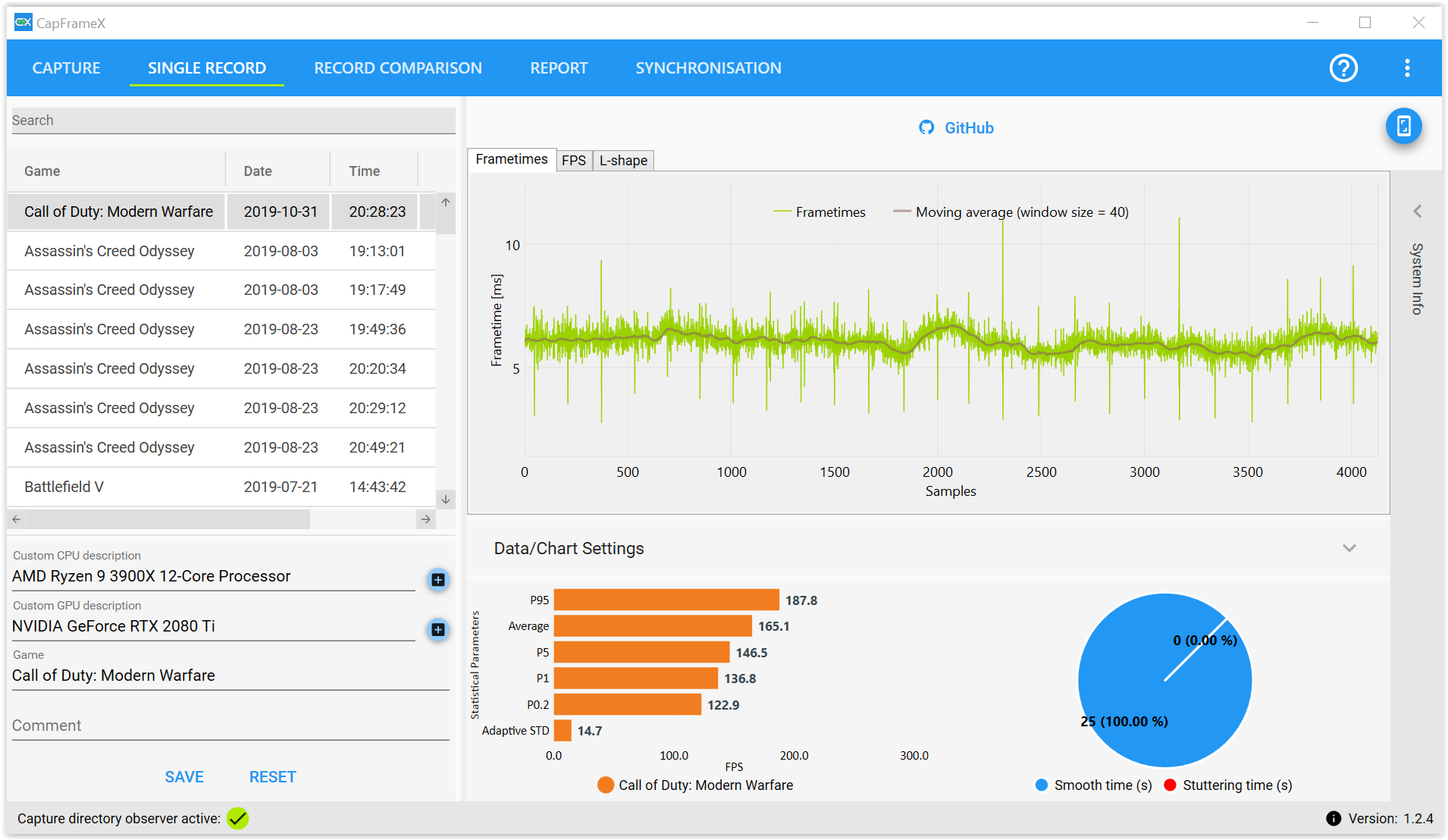
Task: Click the record list vertical scrollbar thumb
Action: [446, 223]
